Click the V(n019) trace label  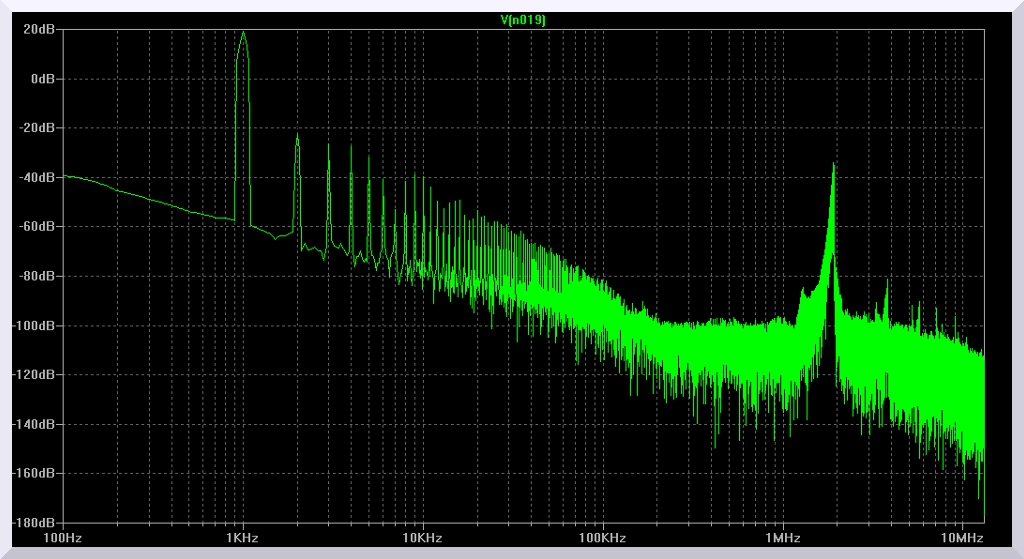pos(523,18)
